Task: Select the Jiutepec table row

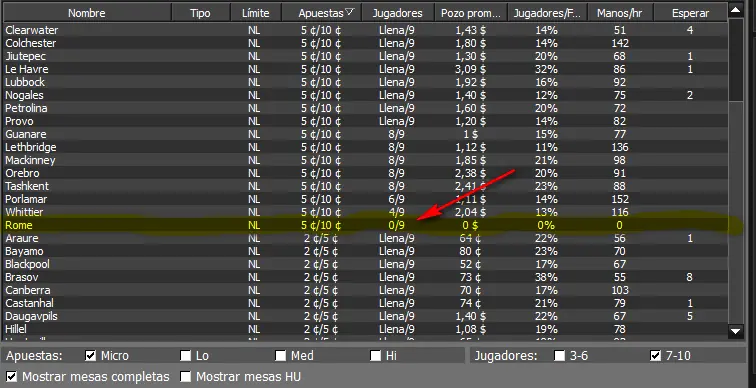Action: pyautogui.click(x=365, y=56)
